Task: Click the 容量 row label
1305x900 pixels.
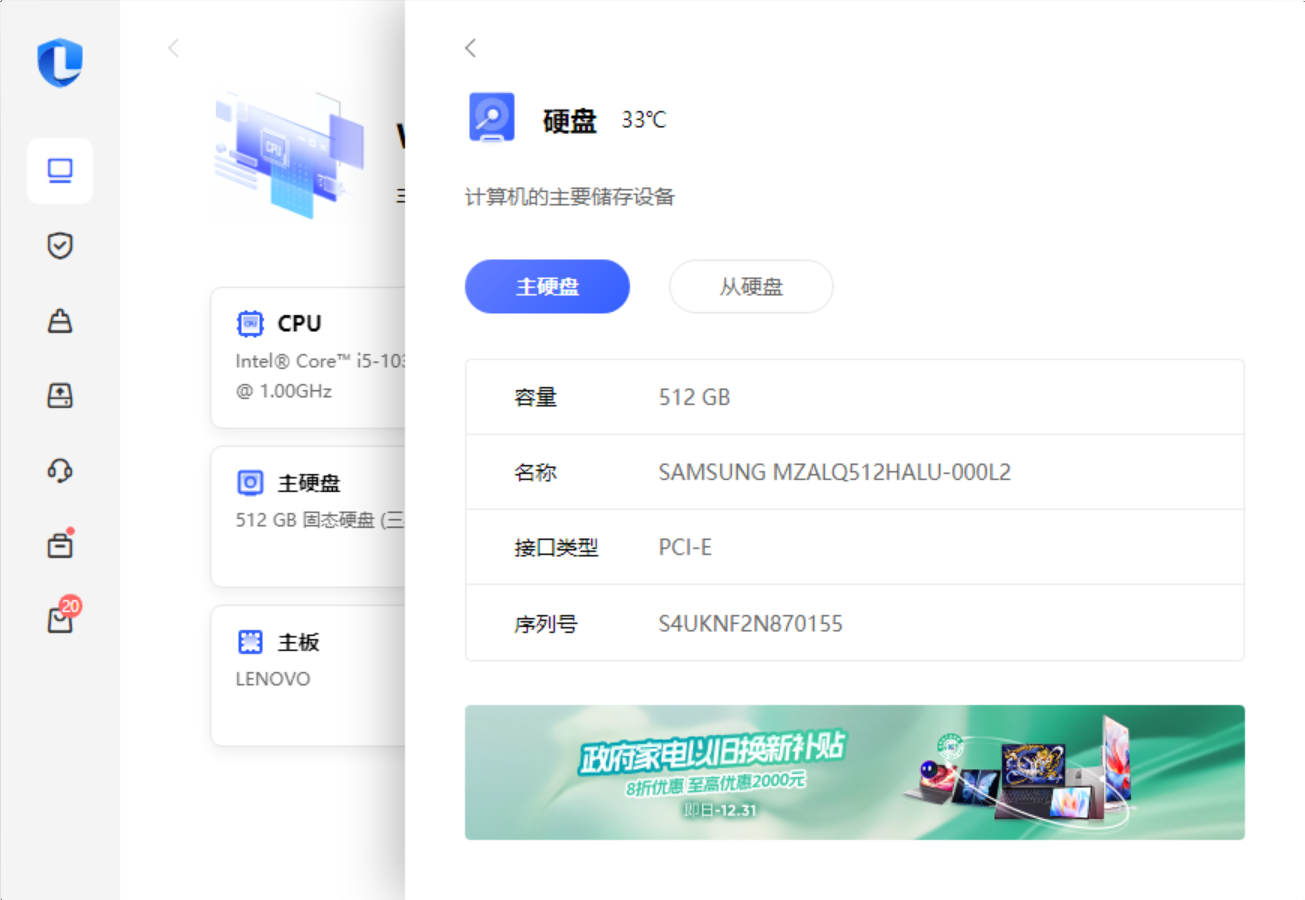Action: click(x=535, y=397)
